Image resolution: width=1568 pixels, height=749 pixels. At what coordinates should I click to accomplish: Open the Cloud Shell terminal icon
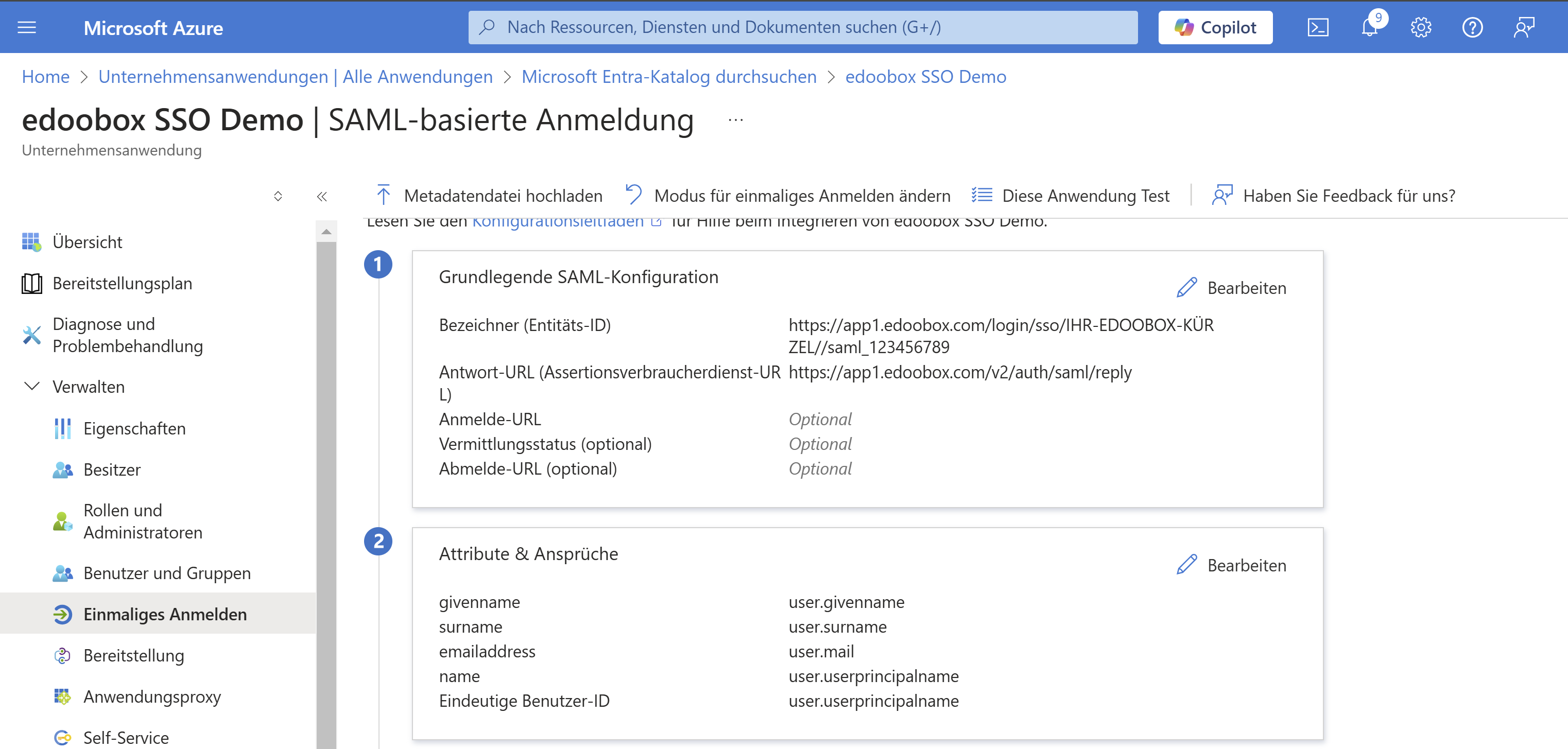[x=1318, y=27]
